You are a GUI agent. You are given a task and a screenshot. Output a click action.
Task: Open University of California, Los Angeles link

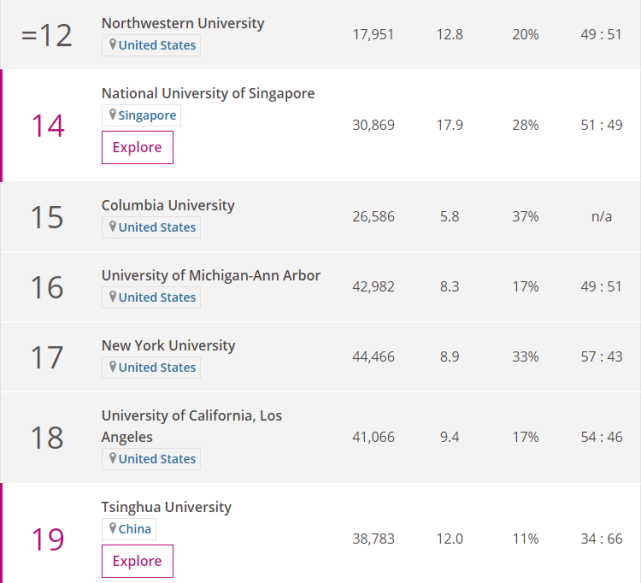click(x=192, y=416)
